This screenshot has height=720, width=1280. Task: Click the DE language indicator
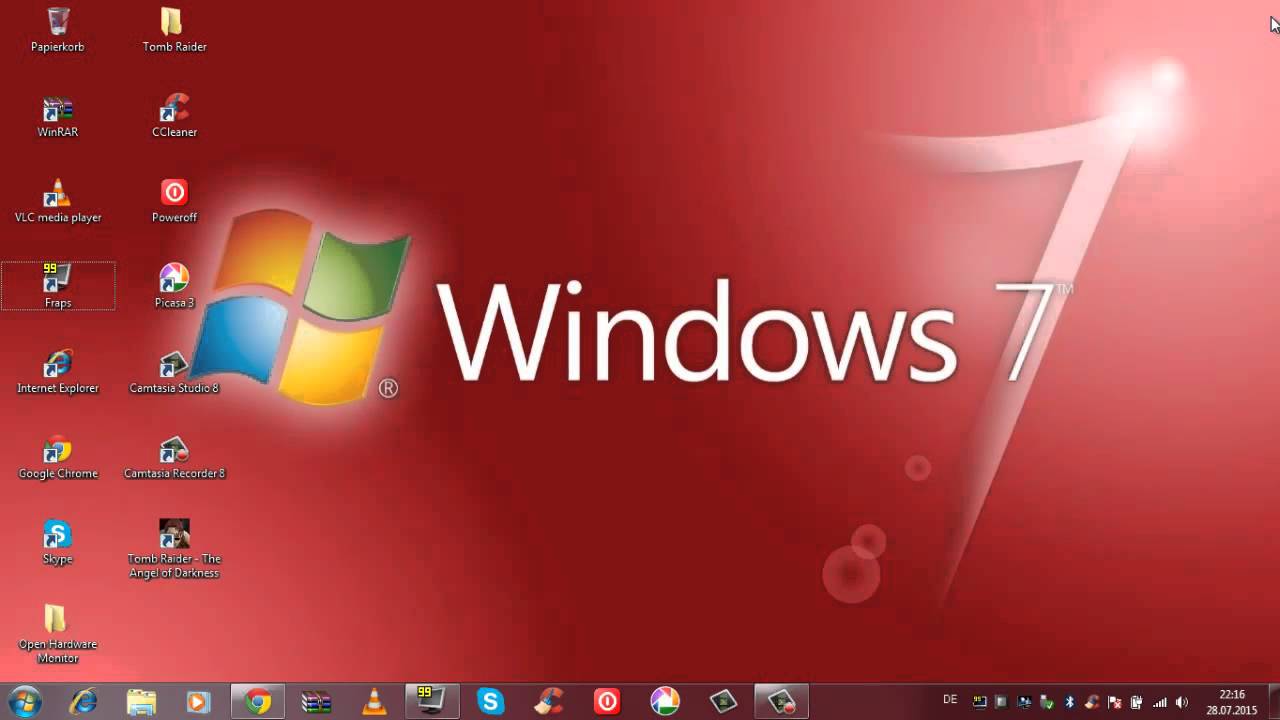point(950,700)
